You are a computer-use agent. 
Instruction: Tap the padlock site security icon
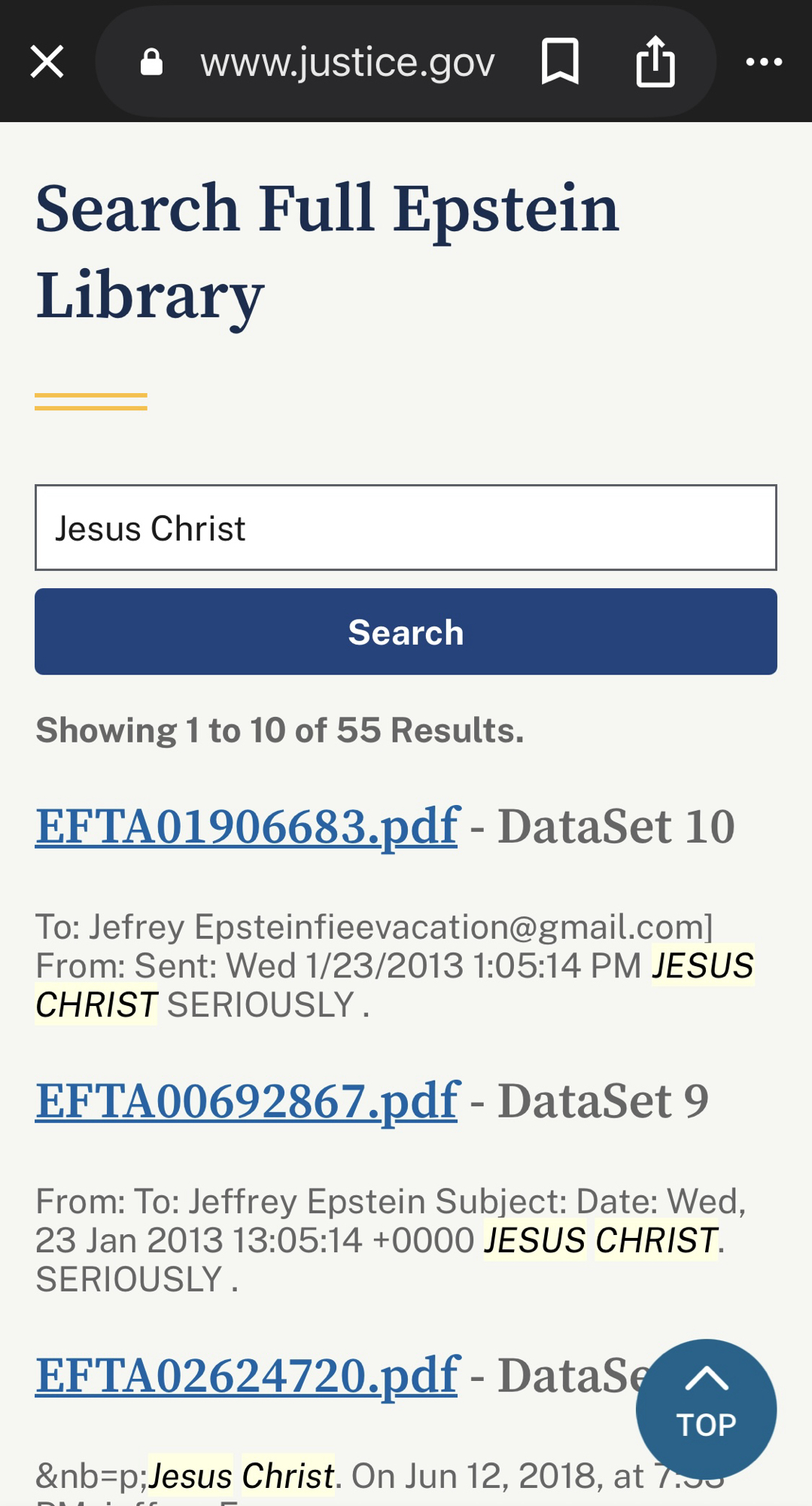click(151, 62)
